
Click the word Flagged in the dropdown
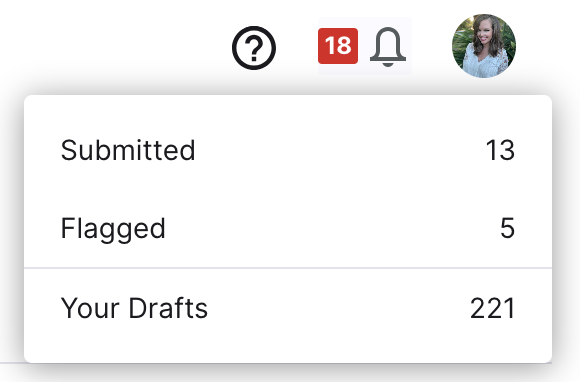pos(113,229)
